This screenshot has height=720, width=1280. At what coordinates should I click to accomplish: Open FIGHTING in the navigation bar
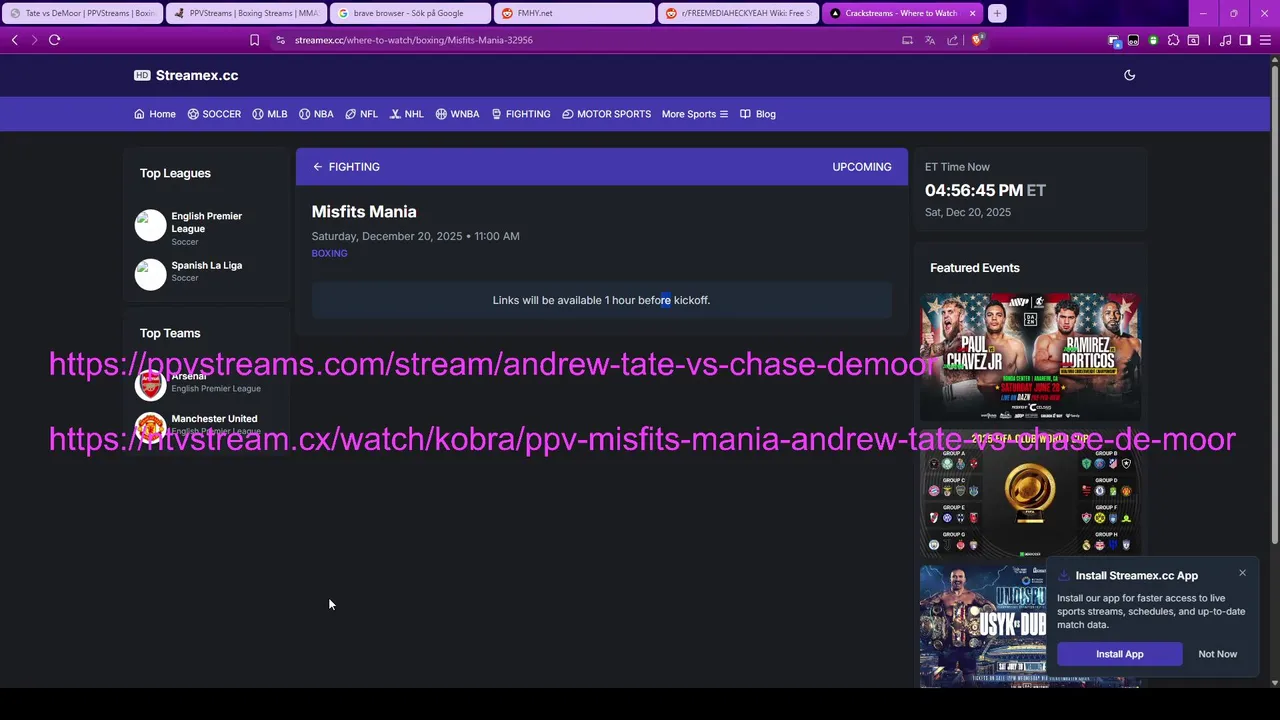tap(521, 114)
